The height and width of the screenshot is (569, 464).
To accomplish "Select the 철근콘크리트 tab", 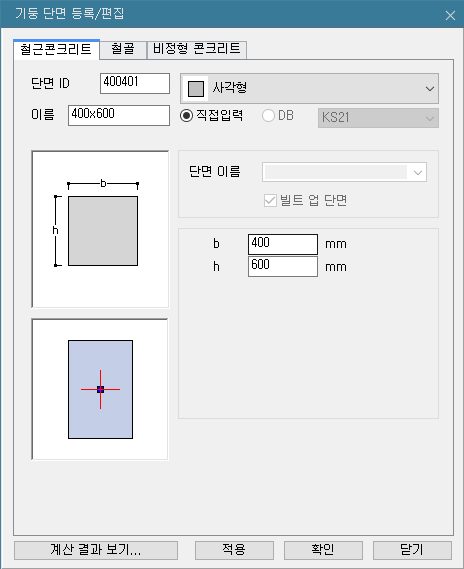I will coord(56,49).
